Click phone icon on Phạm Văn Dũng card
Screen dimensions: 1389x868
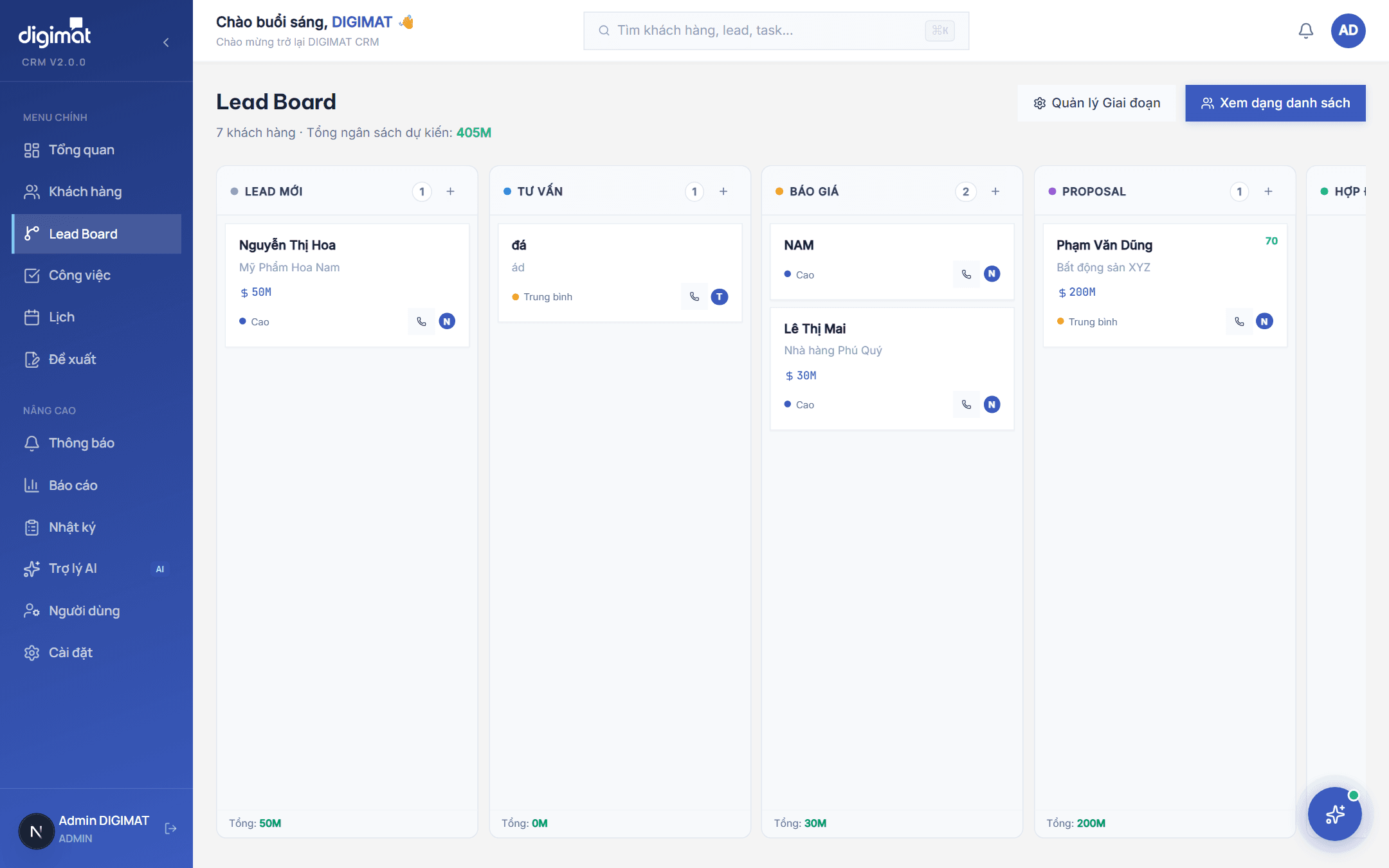click(1239, 321)
